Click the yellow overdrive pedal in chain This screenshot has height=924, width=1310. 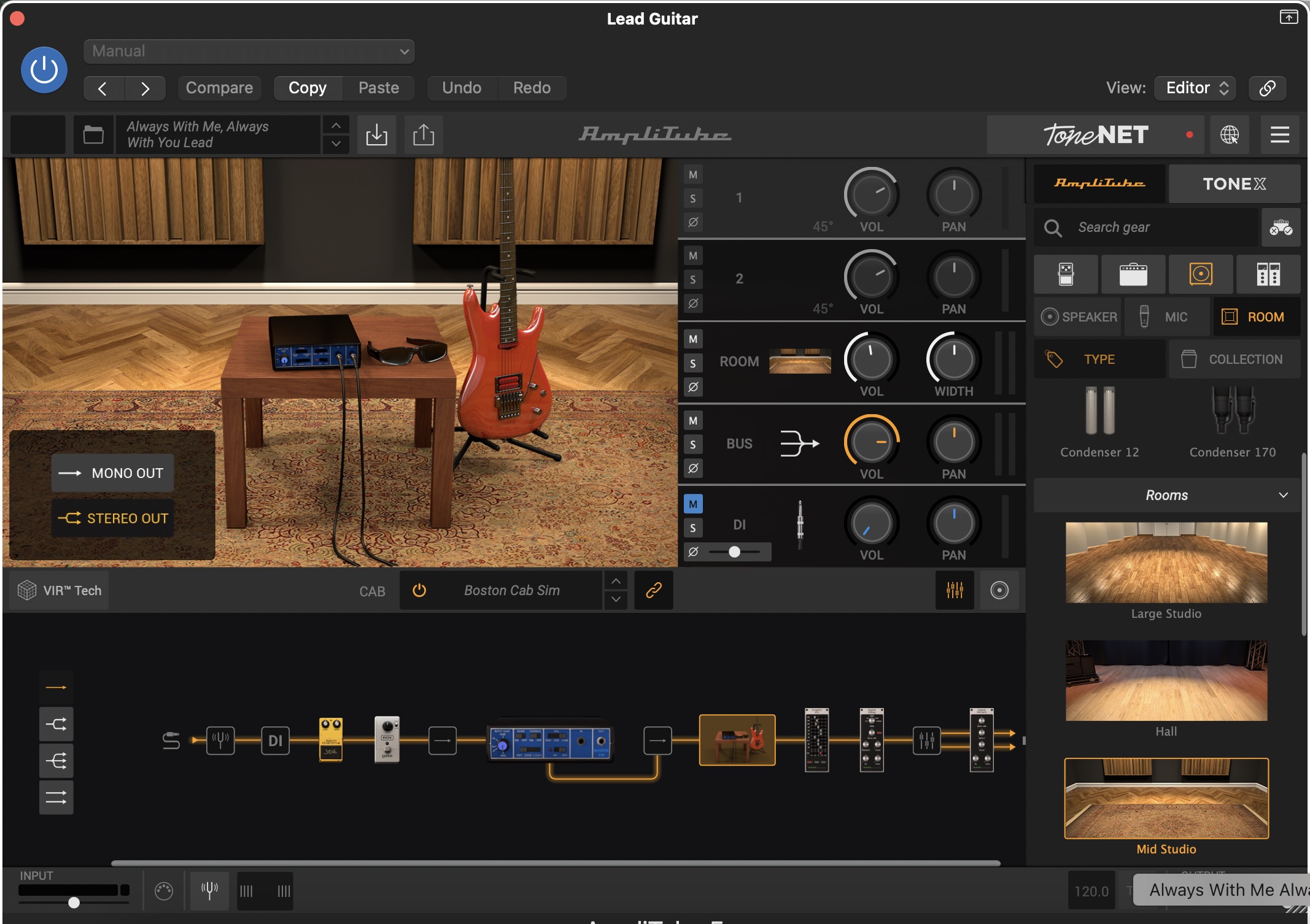click(x=331, y=740)
